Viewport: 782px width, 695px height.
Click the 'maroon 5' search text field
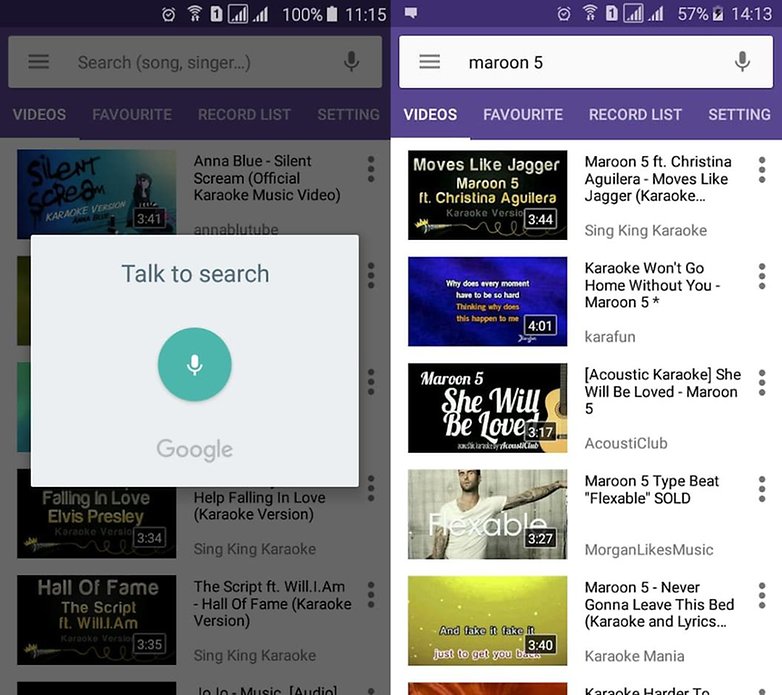pos(586,62)
